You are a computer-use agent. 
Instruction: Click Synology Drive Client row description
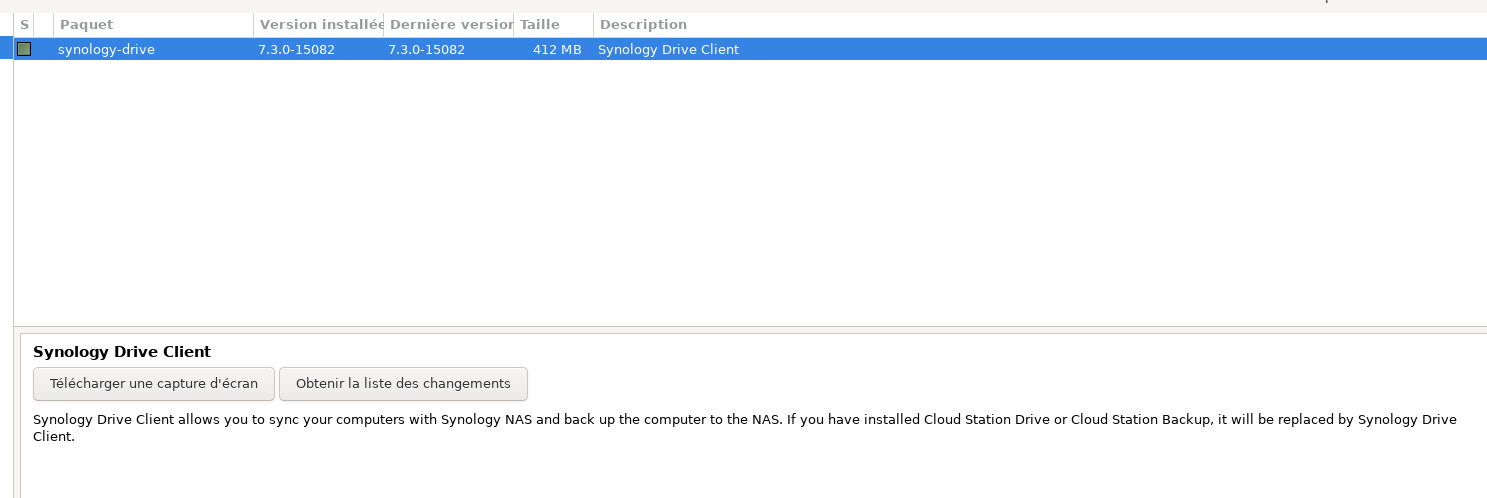(668, 49)
